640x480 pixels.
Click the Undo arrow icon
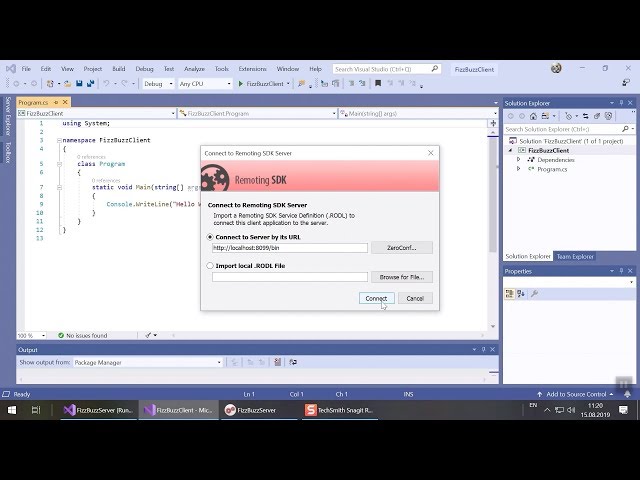coord(107,84)
